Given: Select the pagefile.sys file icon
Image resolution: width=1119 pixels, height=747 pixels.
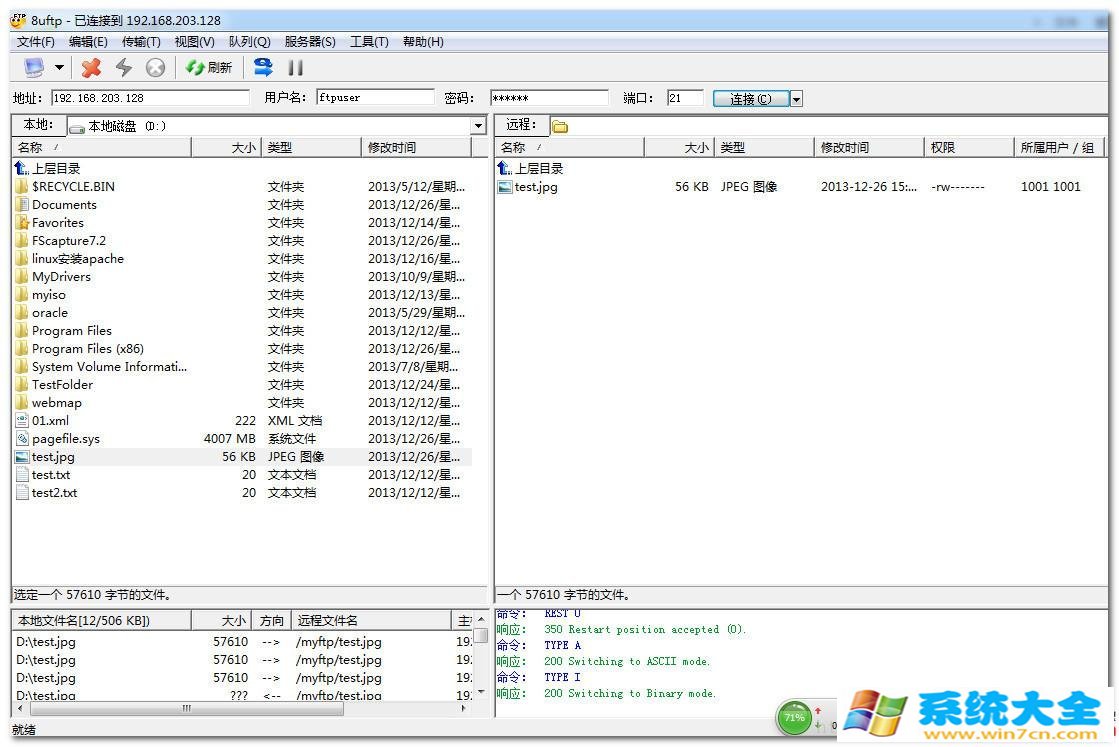Looking at the screenshot, I should point(22,439).
